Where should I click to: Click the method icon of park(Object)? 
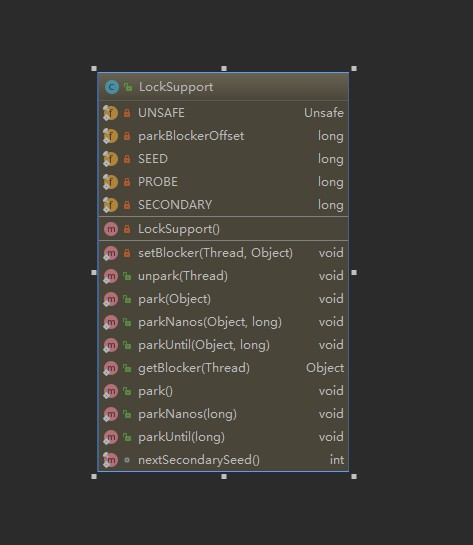pos(111,299)
